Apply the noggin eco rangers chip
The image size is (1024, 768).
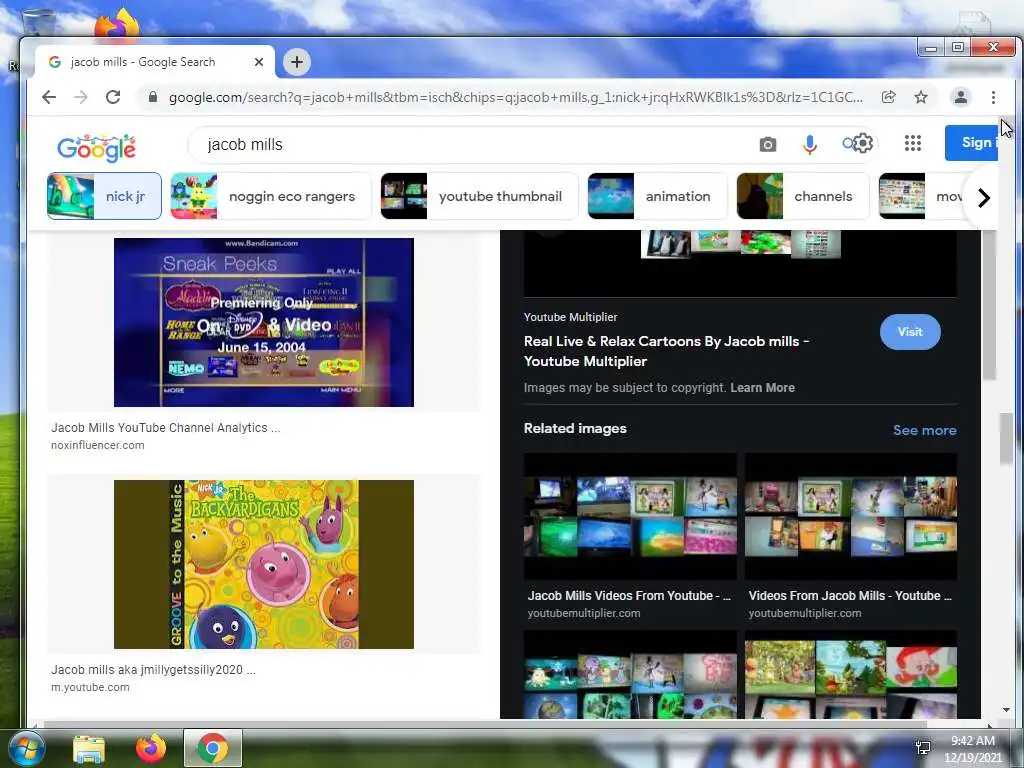pos(270,196)
